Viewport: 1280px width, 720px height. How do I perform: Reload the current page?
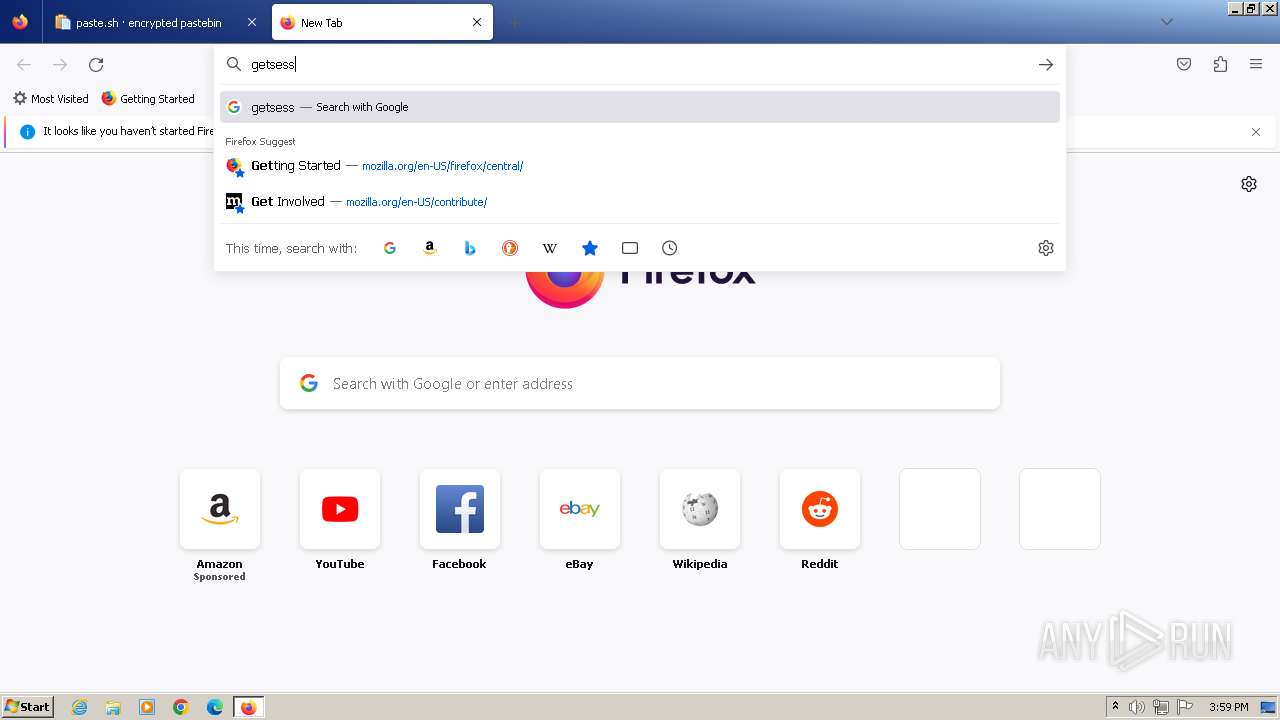[96, 64]
